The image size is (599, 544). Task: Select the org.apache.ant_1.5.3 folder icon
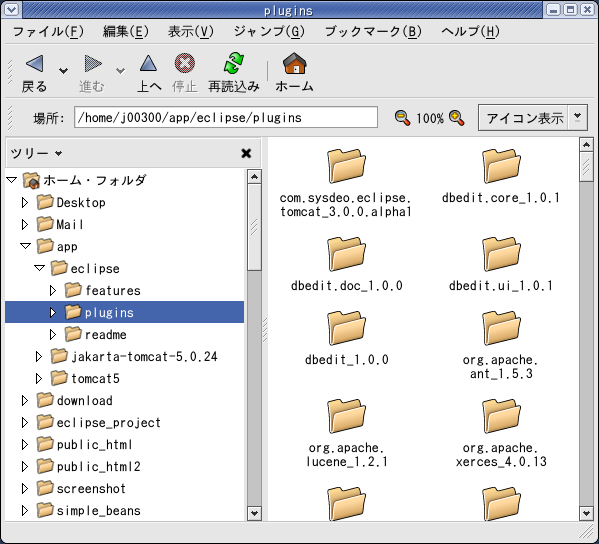pyautogui.click(x=501, y=328)
